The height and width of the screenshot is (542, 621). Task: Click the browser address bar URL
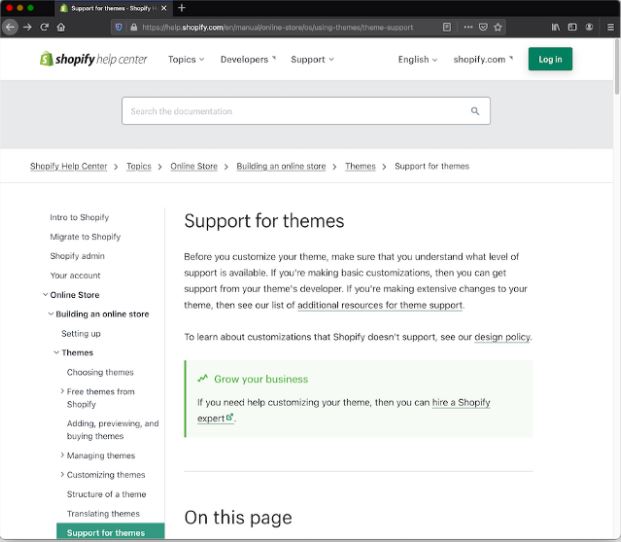coord(277,27)
